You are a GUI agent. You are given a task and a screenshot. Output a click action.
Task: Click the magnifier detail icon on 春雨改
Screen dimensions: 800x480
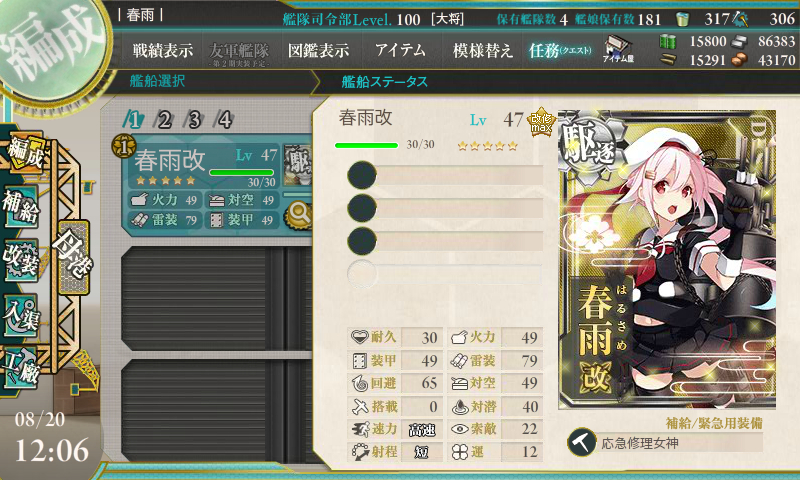tap(299, 214)
